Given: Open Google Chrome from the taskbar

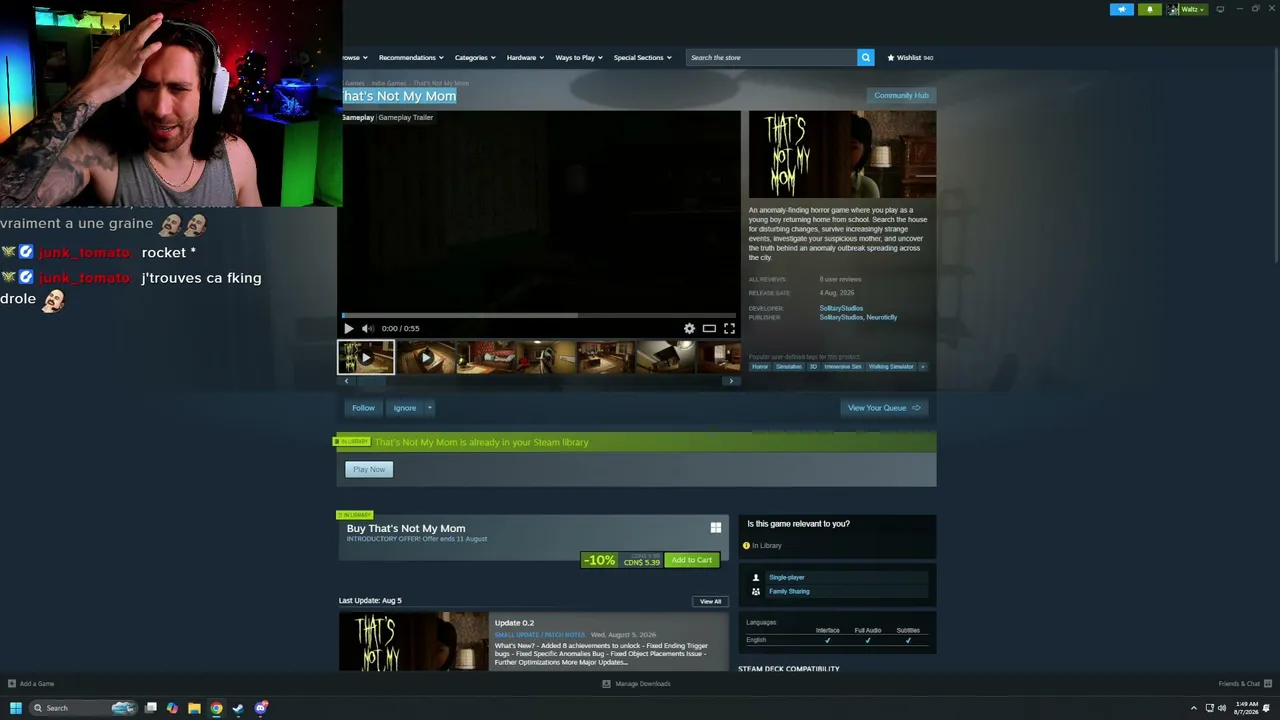Looking at the screenshot, I should point(216,708).
